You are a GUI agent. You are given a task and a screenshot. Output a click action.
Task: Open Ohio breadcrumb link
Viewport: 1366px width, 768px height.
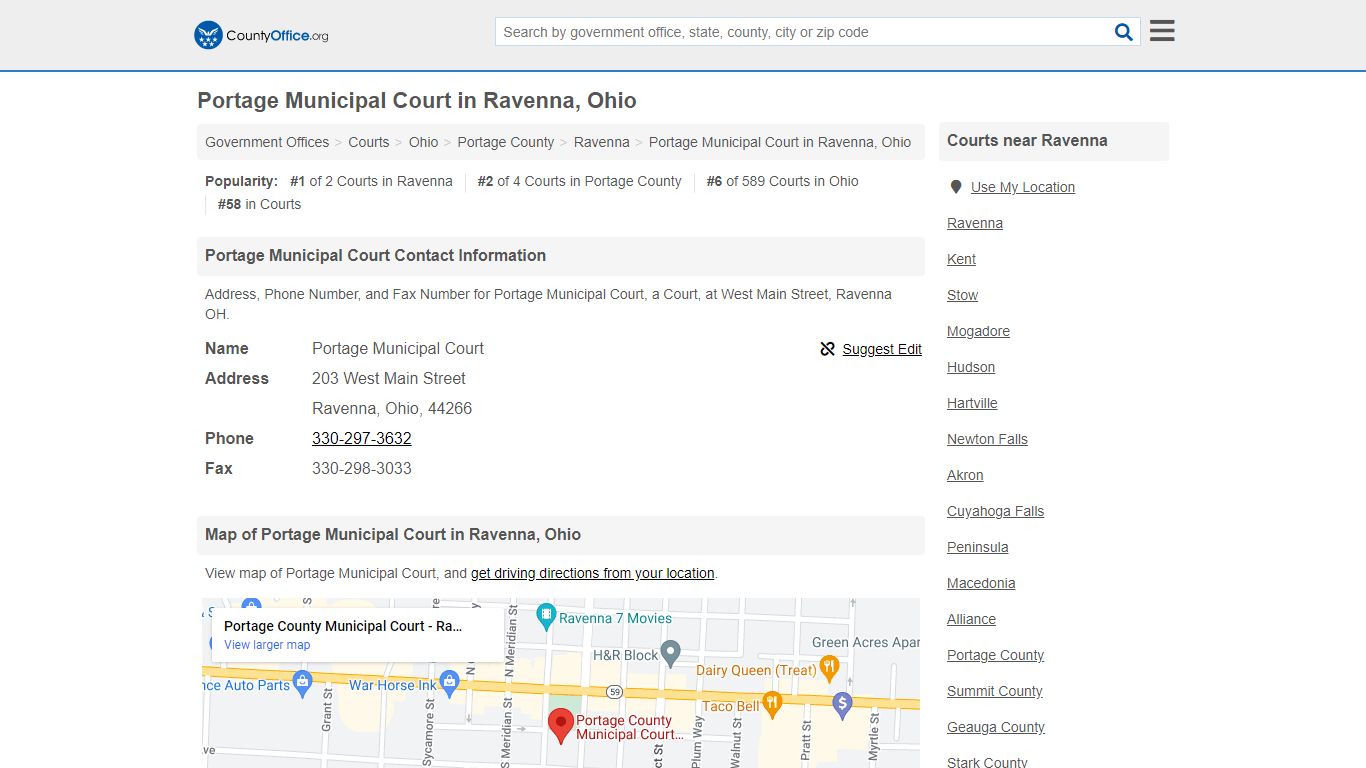[x=423, y=142]
